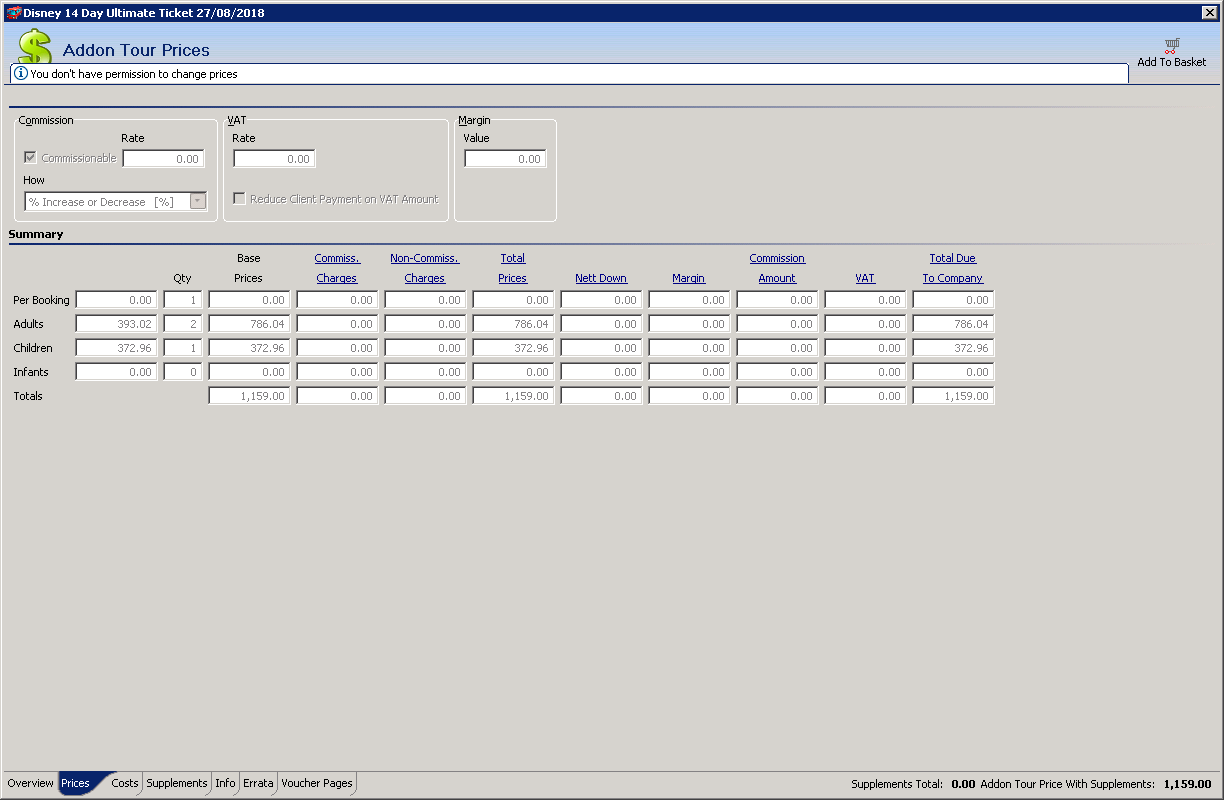1224x800 pixels.
Task: Click the Children row label
Action: [x=33, y=348]
